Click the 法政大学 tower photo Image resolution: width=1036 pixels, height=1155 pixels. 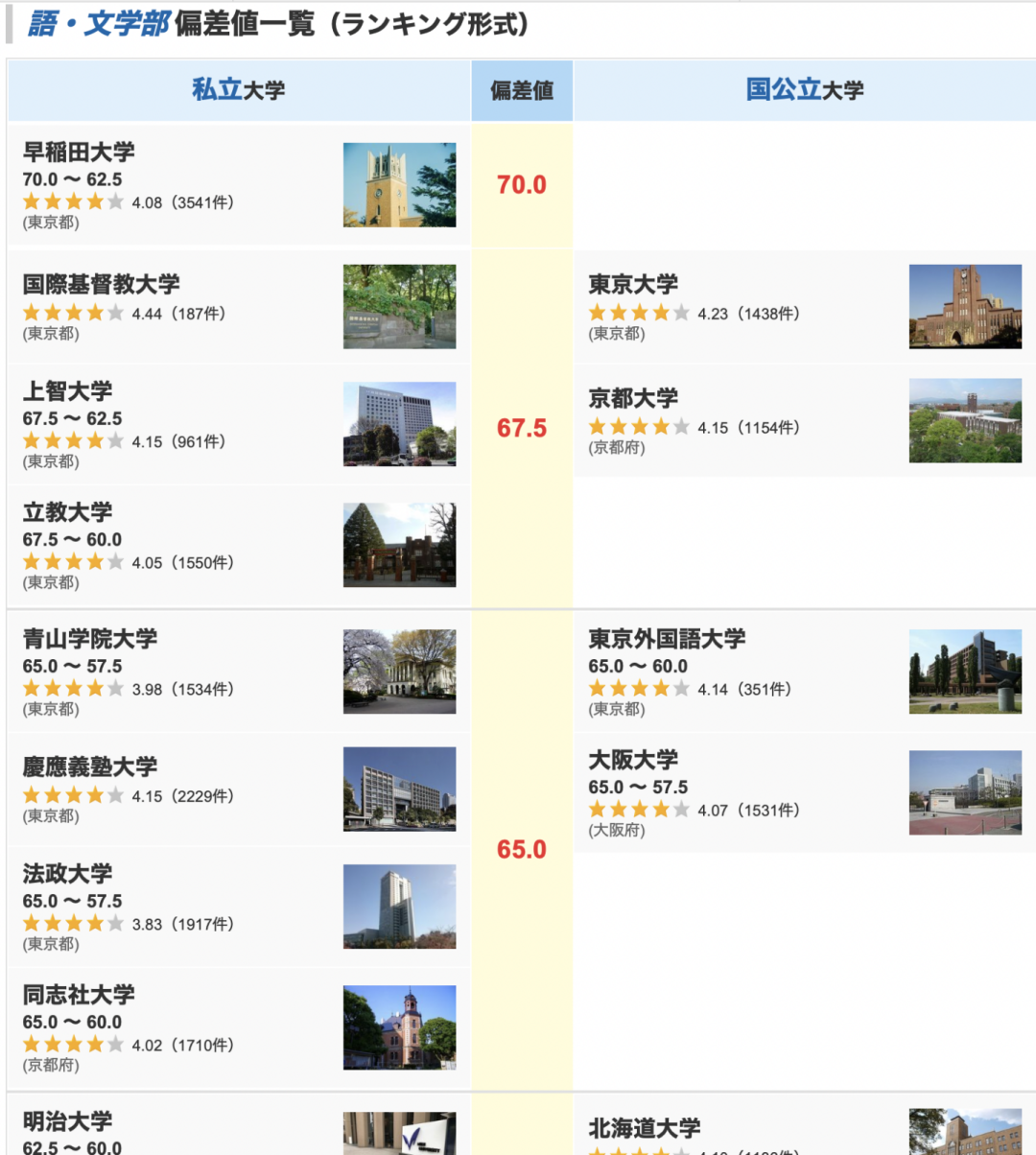(x=399, y=907)
